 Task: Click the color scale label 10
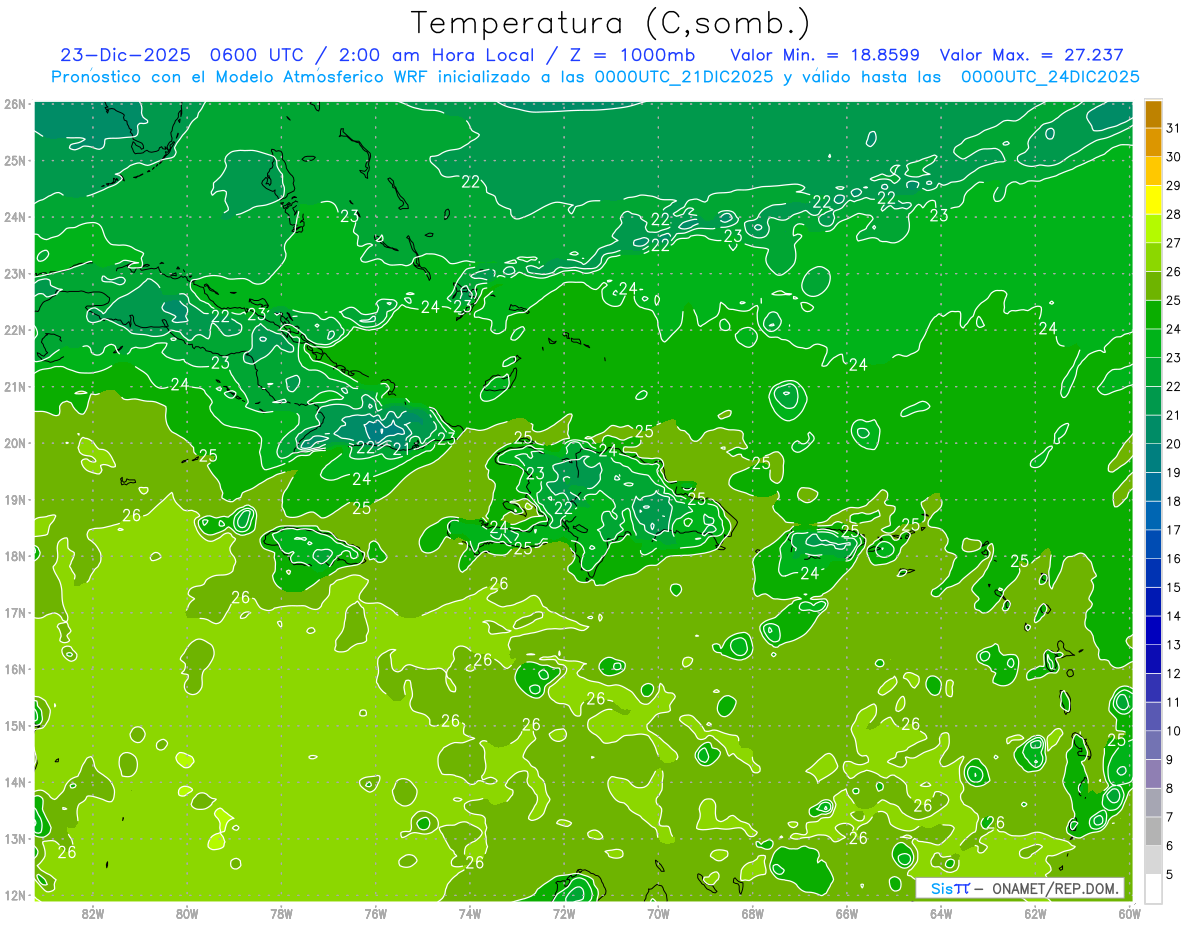(x=1173, y=730)
